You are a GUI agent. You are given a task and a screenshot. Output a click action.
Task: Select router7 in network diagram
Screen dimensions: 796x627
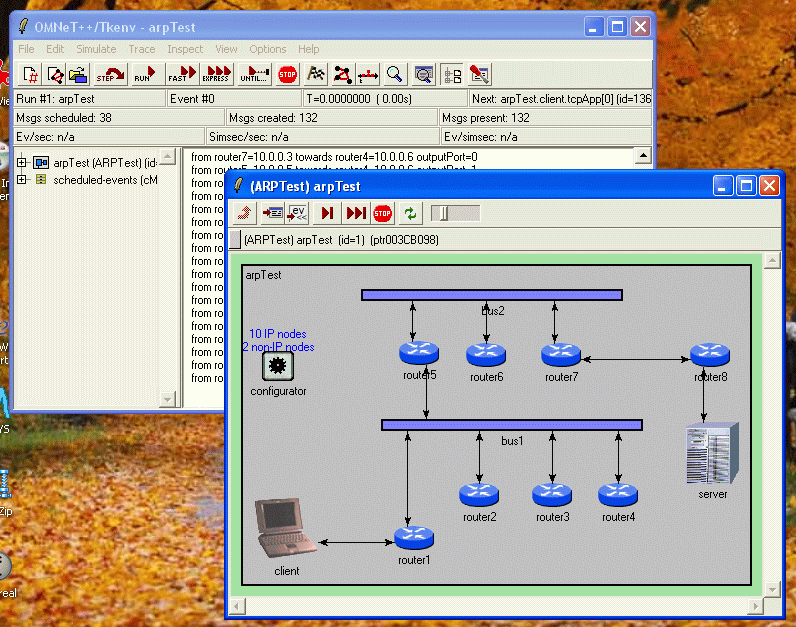[560, 354]
